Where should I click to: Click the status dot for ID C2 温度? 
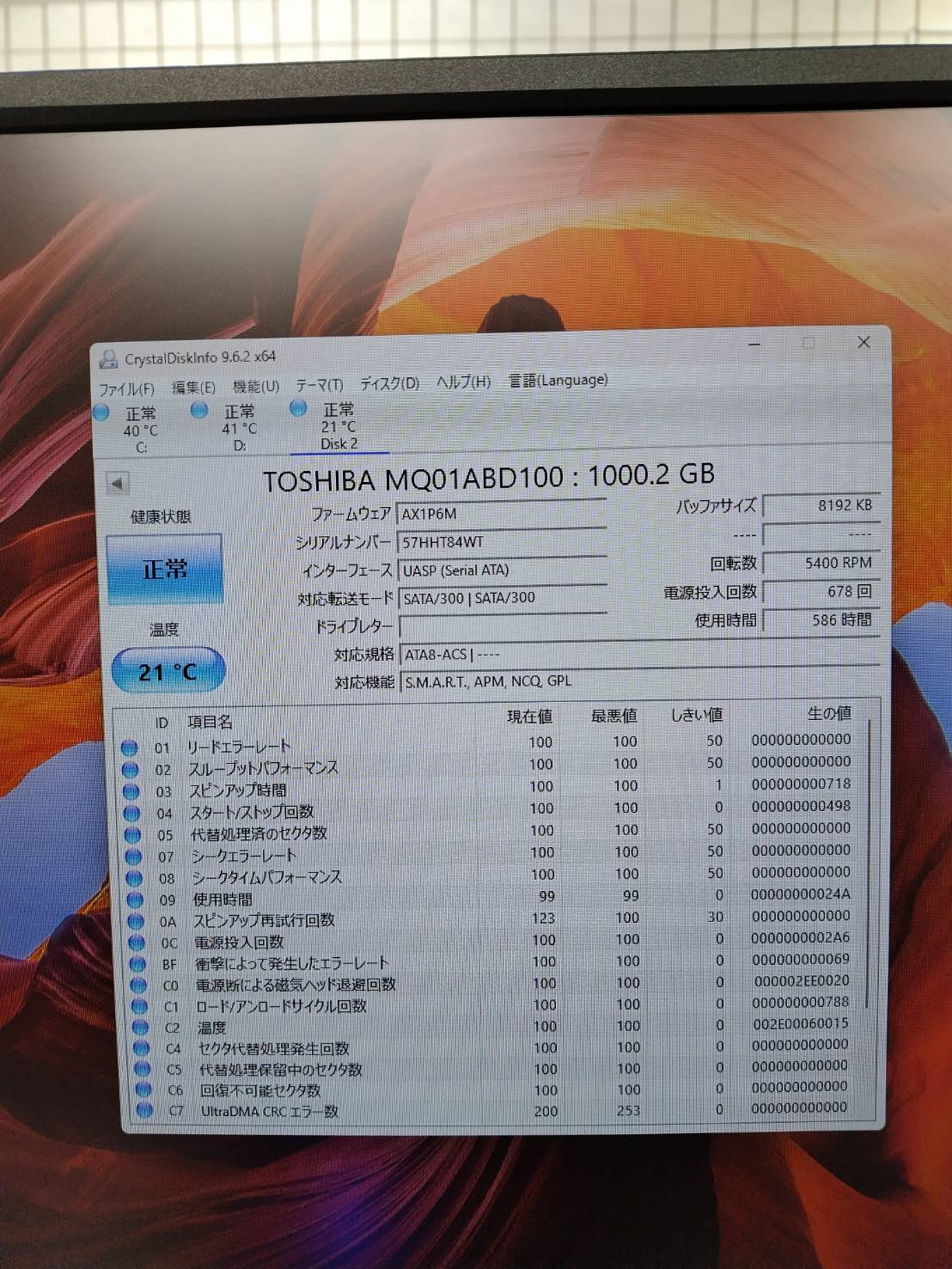(x=140, y=1028)
